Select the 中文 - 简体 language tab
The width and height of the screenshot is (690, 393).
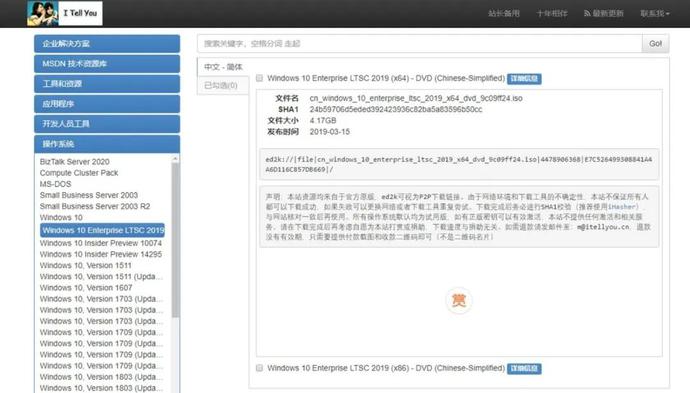[x=223, y=67]
